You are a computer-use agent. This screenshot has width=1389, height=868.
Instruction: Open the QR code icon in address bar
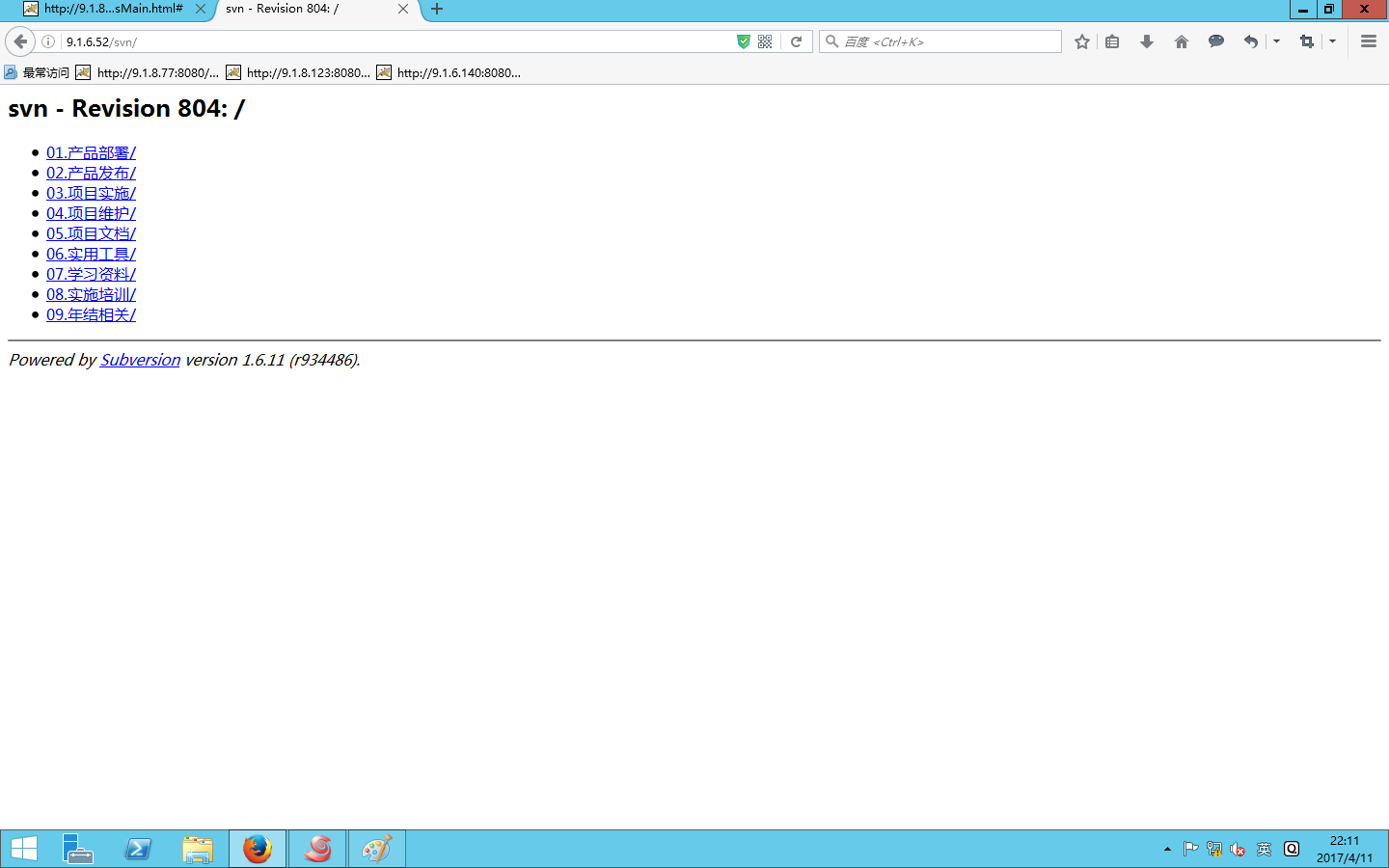(x=765, y=41)
